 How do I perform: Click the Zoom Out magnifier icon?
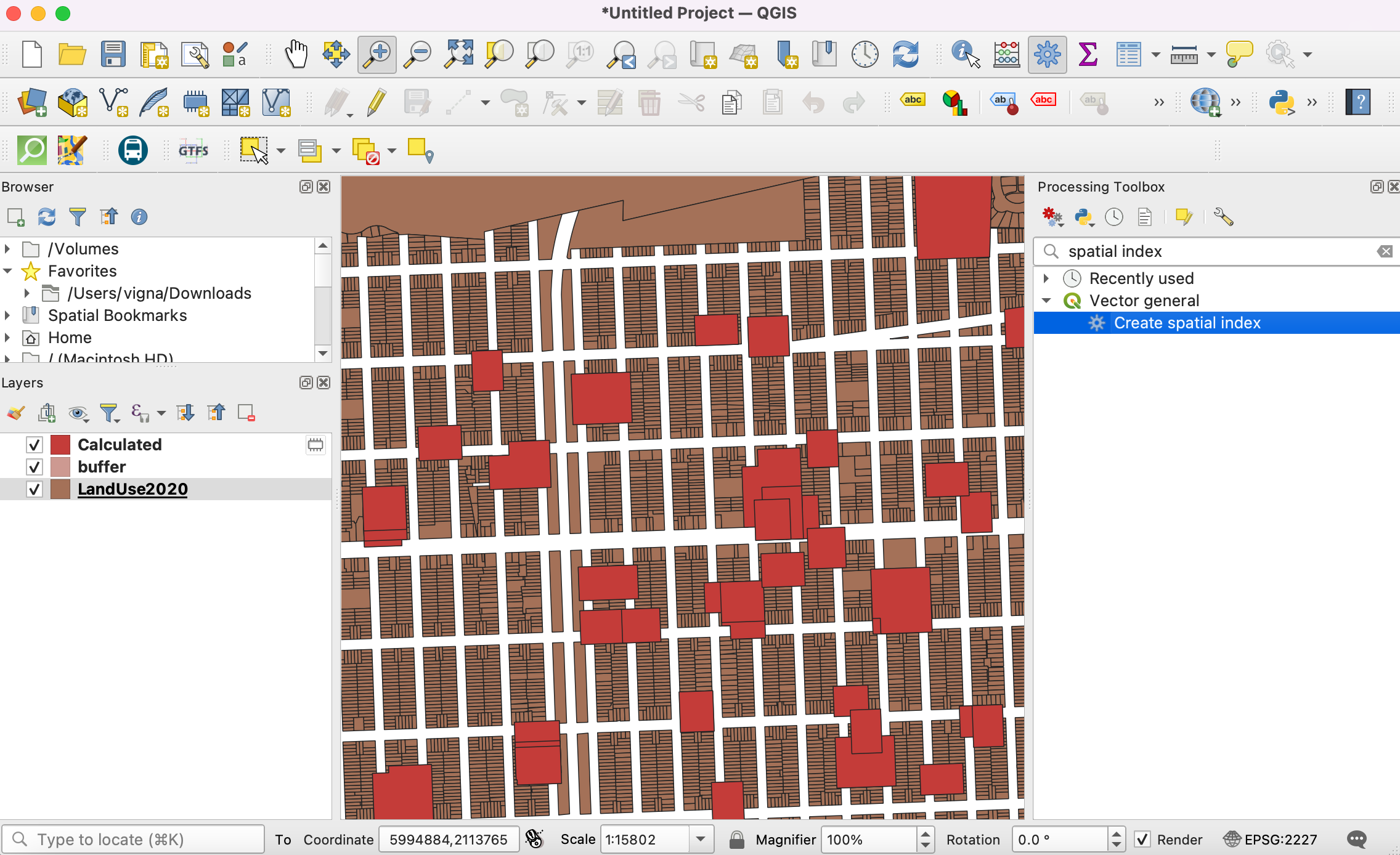pos(418,54)
